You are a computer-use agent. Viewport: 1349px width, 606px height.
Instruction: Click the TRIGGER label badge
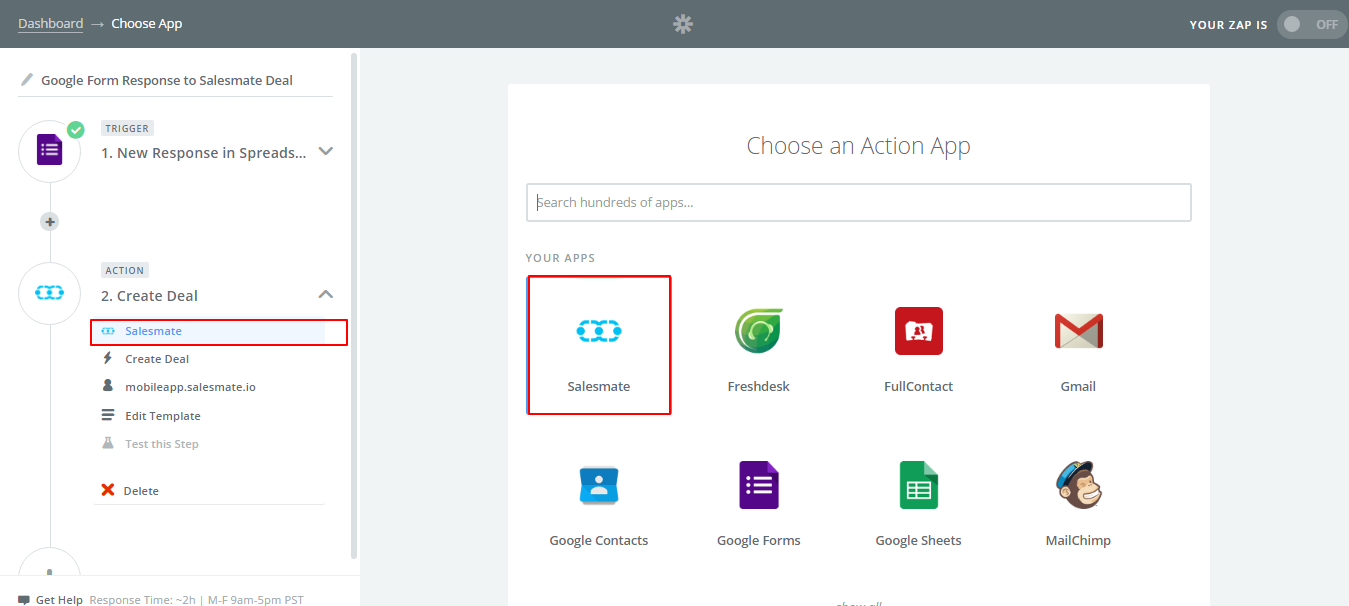point(127,128)
